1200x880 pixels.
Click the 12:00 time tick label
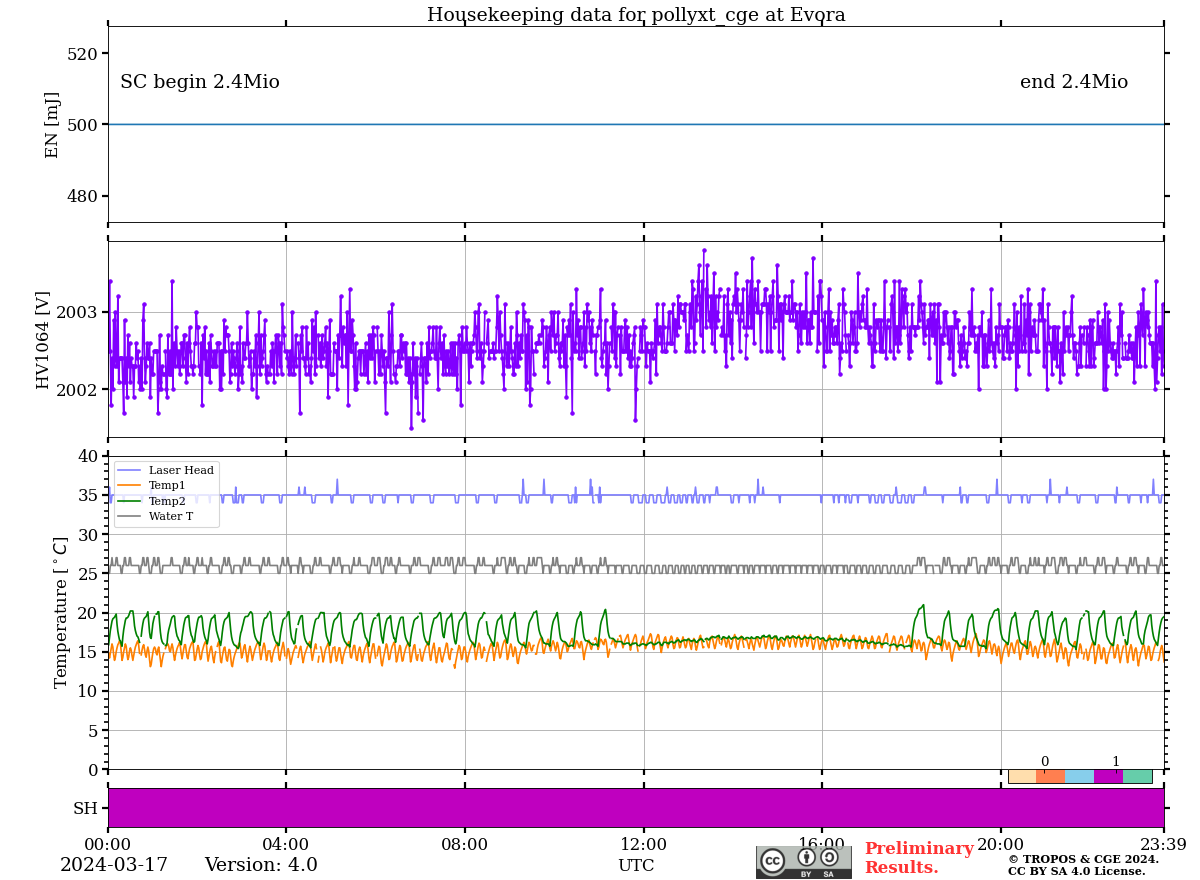644,844
